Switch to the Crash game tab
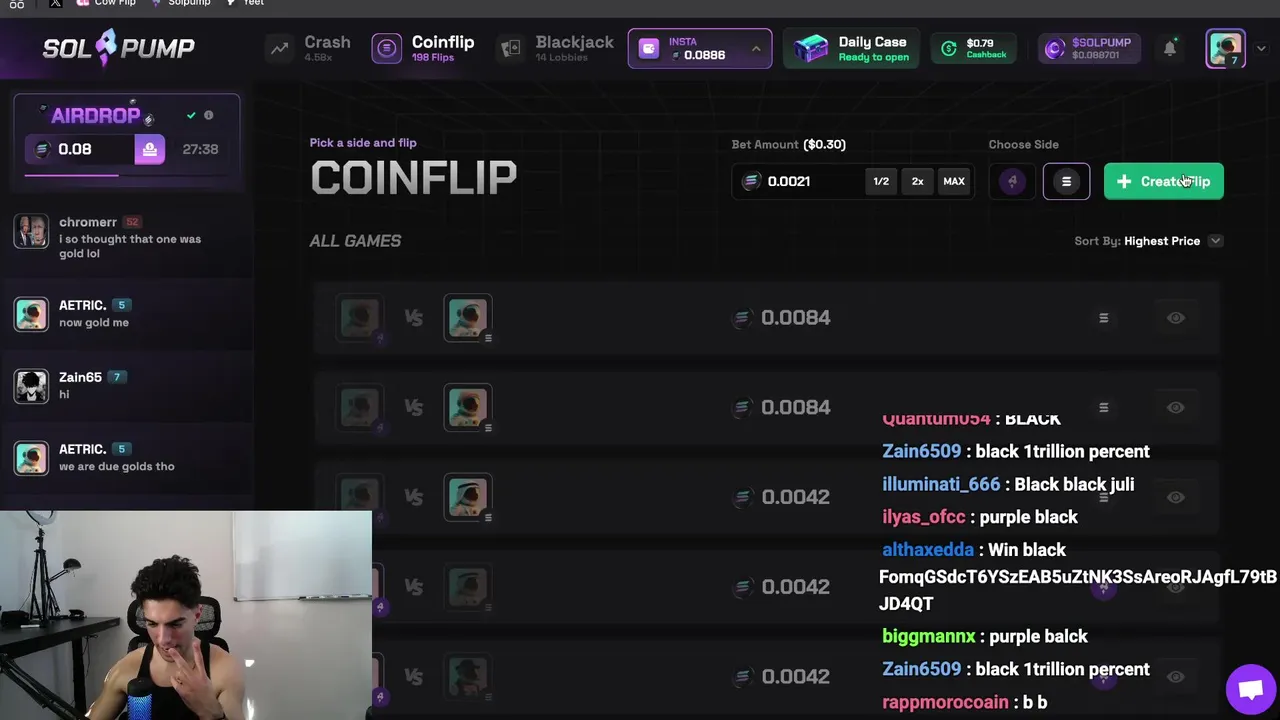 310,48
